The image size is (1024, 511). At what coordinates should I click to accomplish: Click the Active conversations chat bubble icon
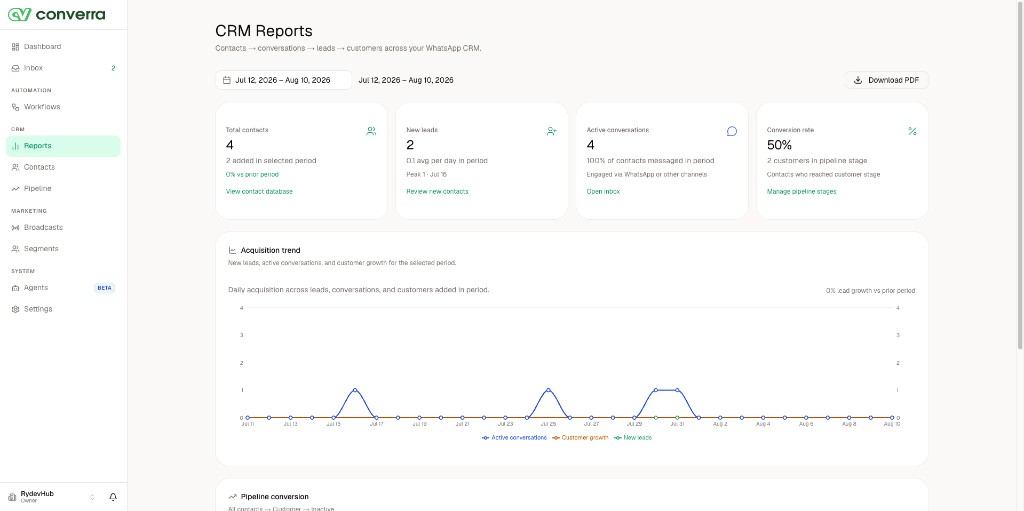732,131
